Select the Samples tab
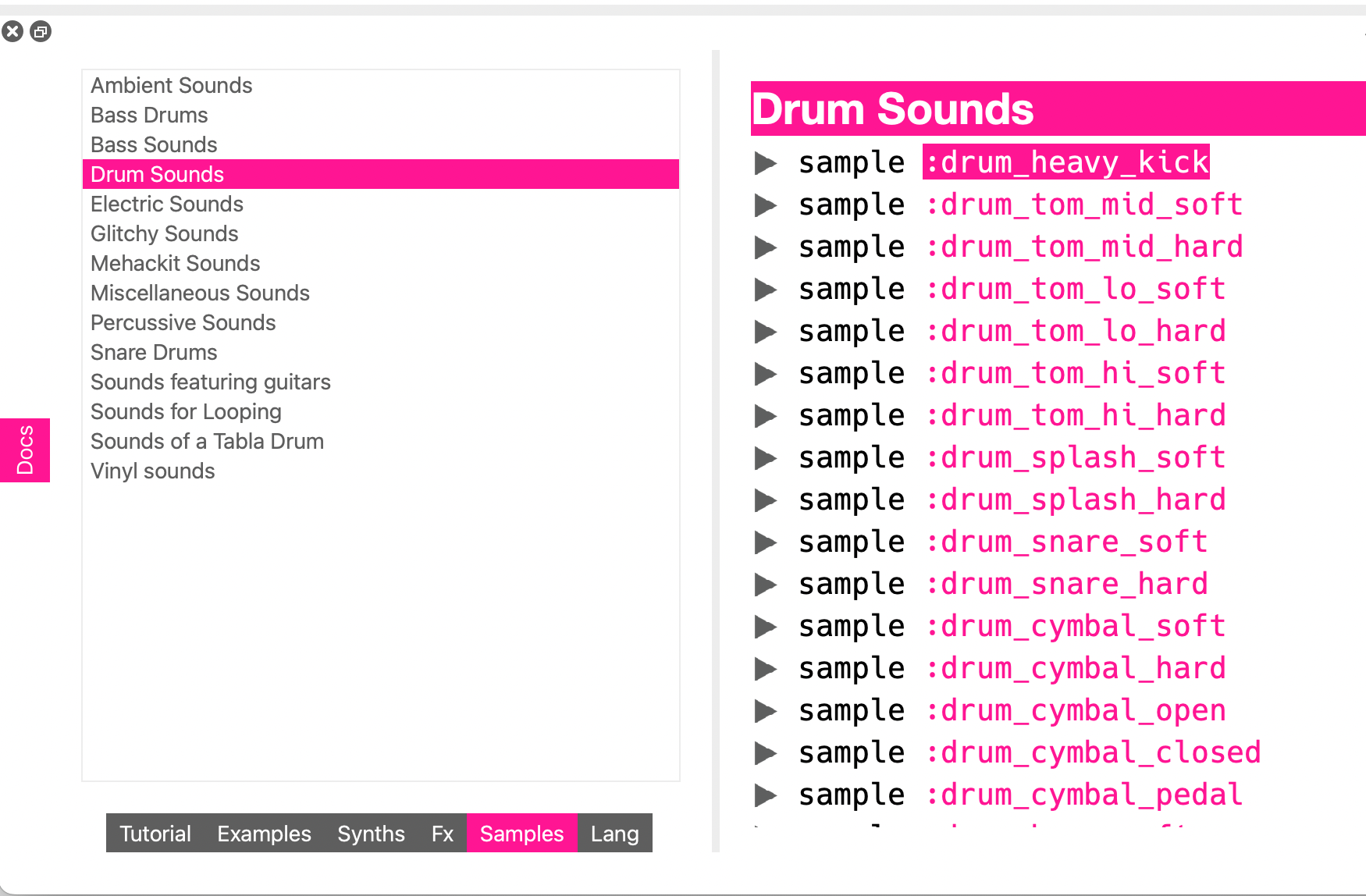This screenshot has height=896, width=1366. pyautogui.click(x=521, y=834)
